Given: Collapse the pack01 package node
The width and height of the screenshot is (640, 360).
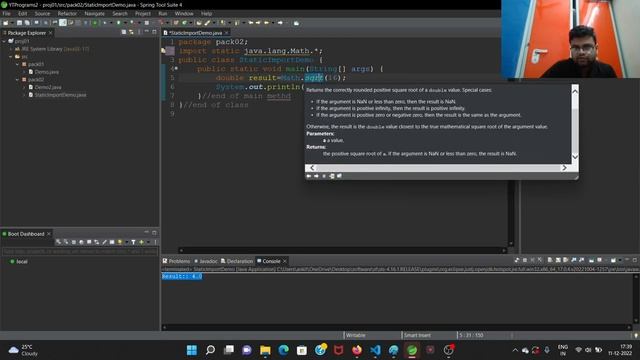Looking at the screenshot, I should (x=18, y=64).
